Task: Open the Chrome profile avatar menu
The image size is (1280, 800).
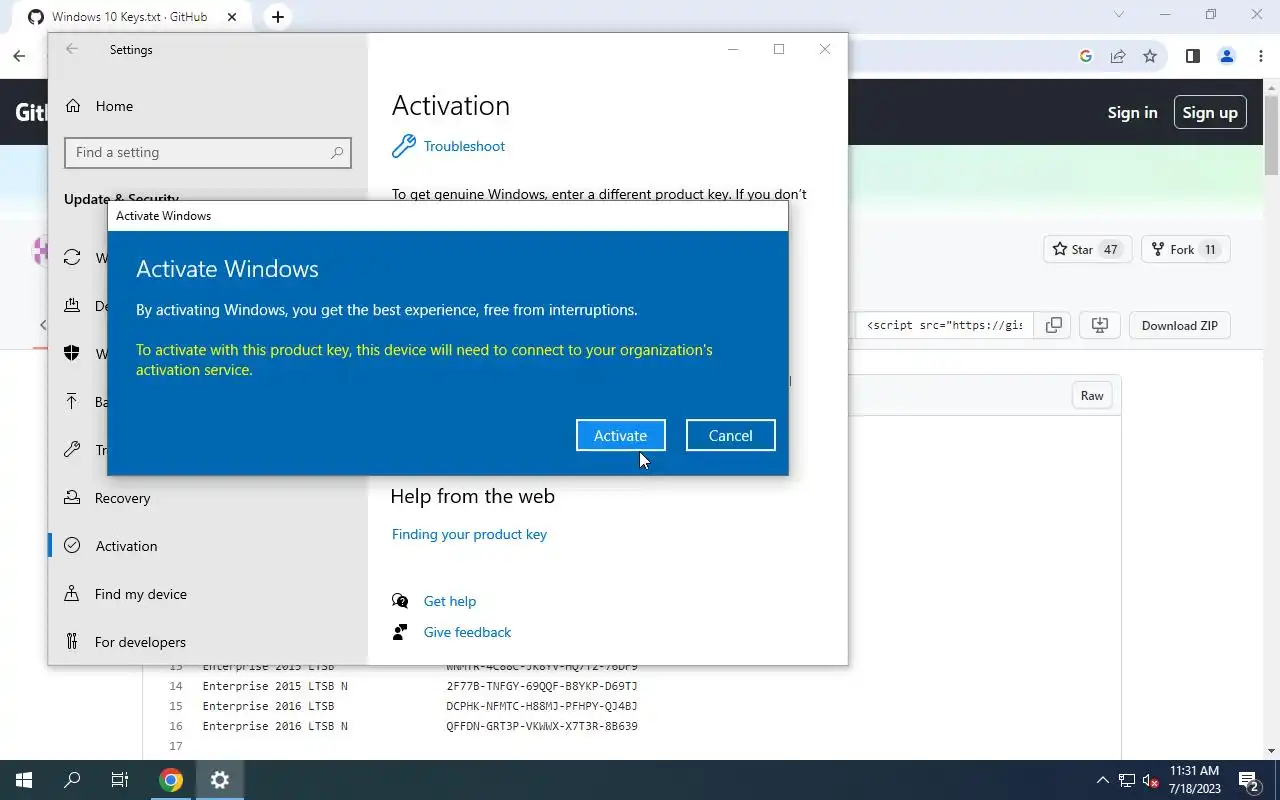Action: tap(1227, 56)
